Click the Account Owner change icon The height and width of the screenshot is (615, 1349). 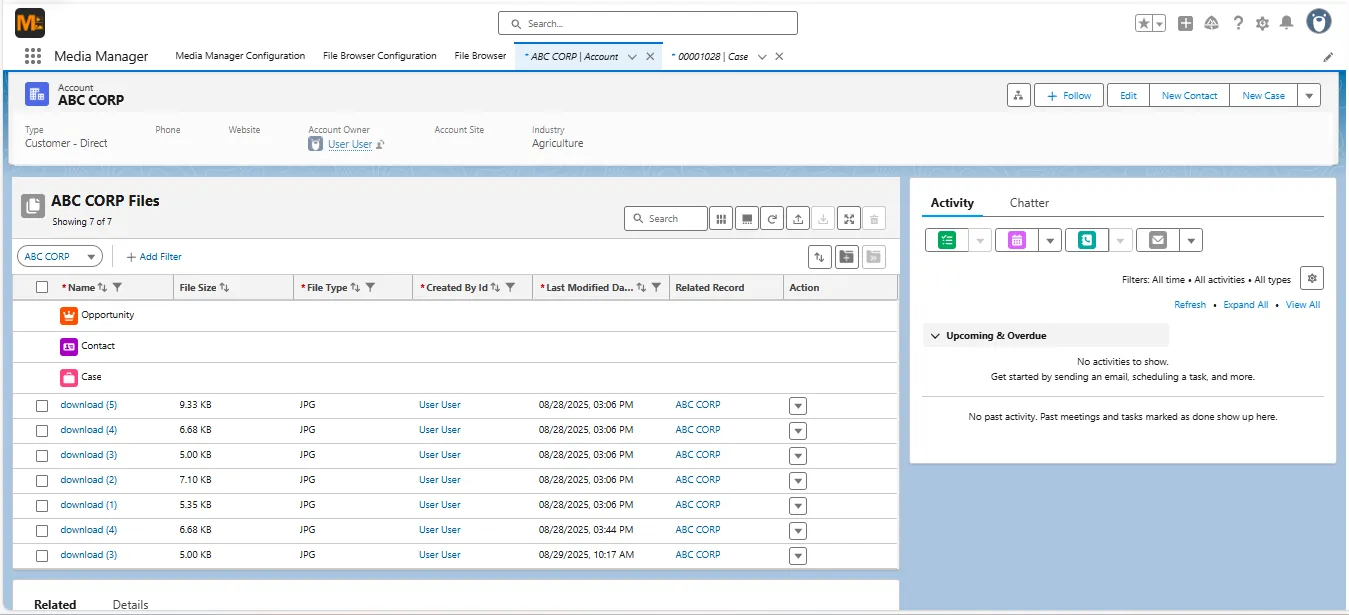point(380,145)
